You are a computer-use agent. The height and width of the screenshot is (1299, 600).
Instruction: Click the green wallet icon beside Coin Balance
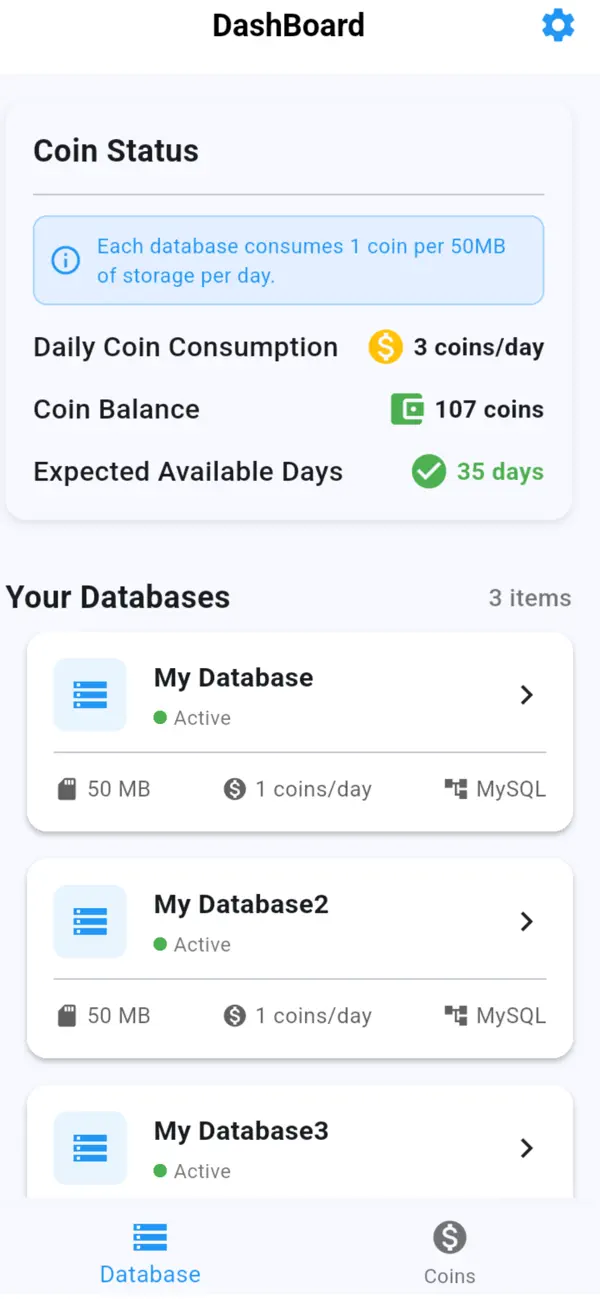click(x=406, y=409)
